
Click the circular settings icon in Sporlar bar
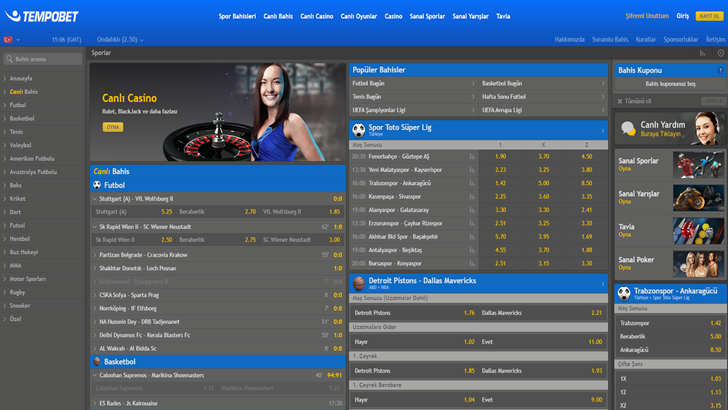pos(721,53)
